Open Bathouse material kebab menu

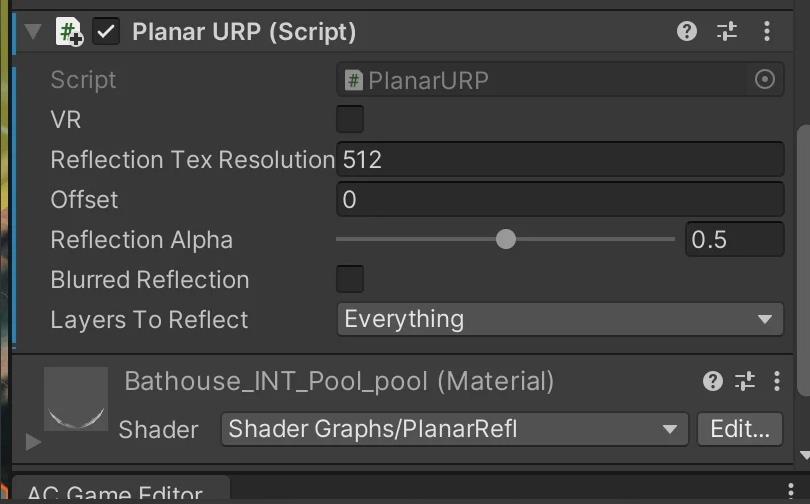pyautogui.click(x=777, y=381)
